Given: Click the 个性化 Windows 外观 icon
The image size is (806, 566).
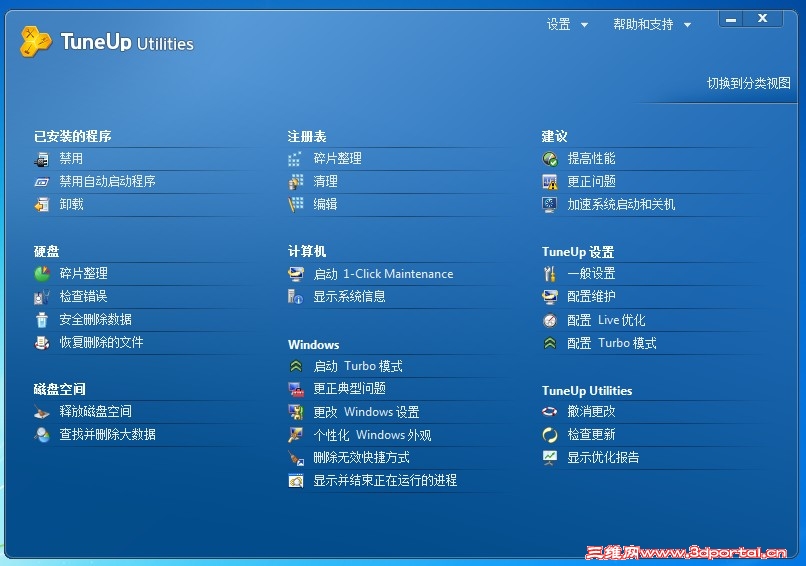Looking at the screenshot, I should [296, 435].
